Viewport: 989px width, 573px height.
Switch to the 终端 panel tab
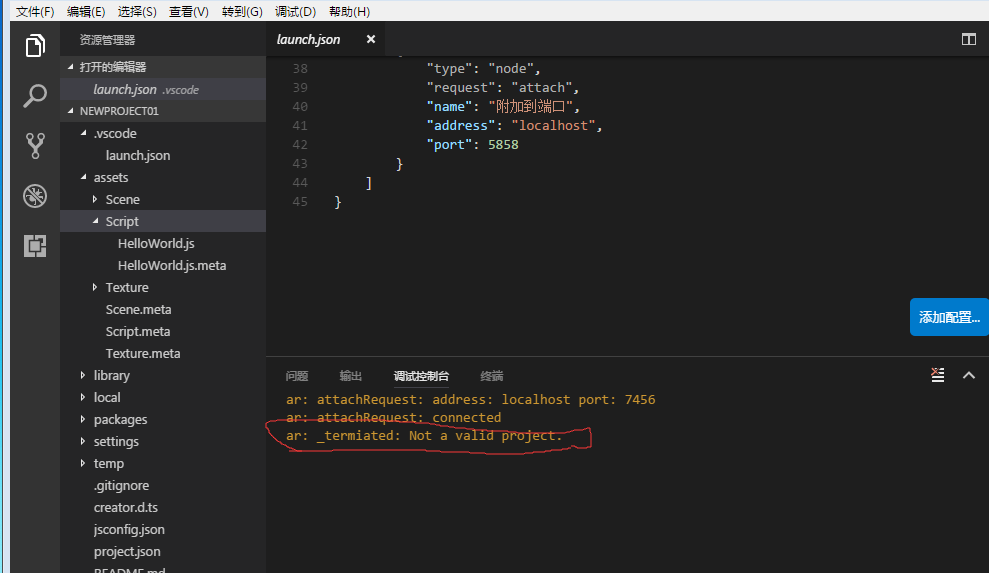point(492,376)
